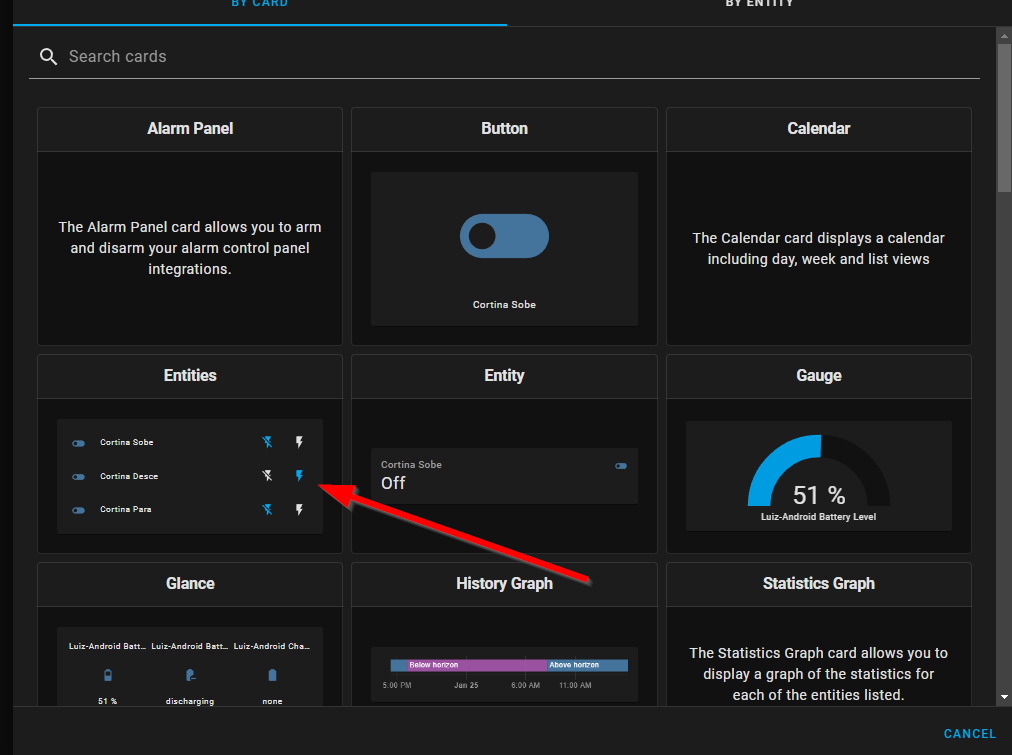
Task: Select the Gauge card showing 51 %
Action: (x=818, y=454)
